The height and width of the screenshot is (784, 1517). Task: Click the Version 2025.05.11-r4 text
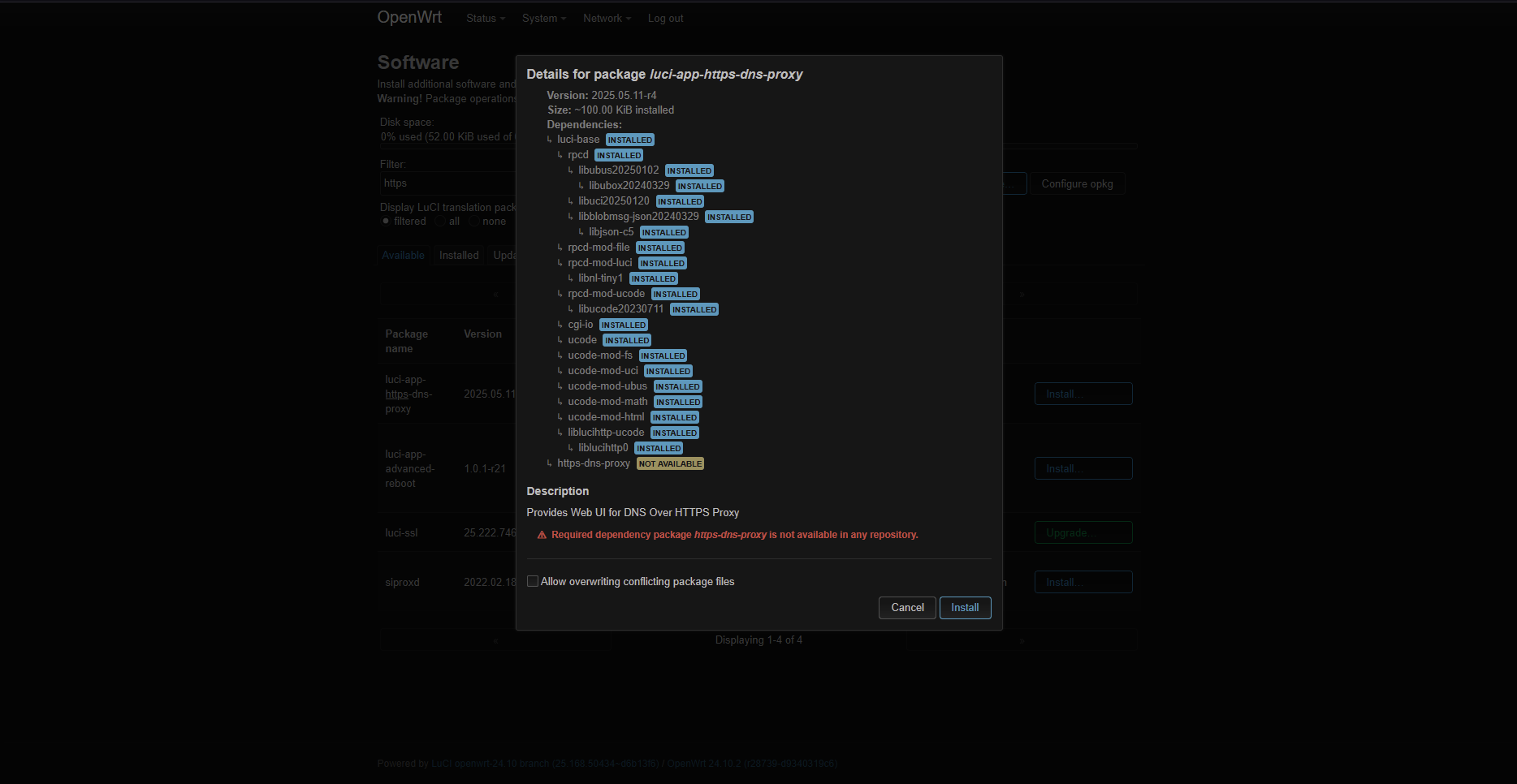click(x=602, y=95)
